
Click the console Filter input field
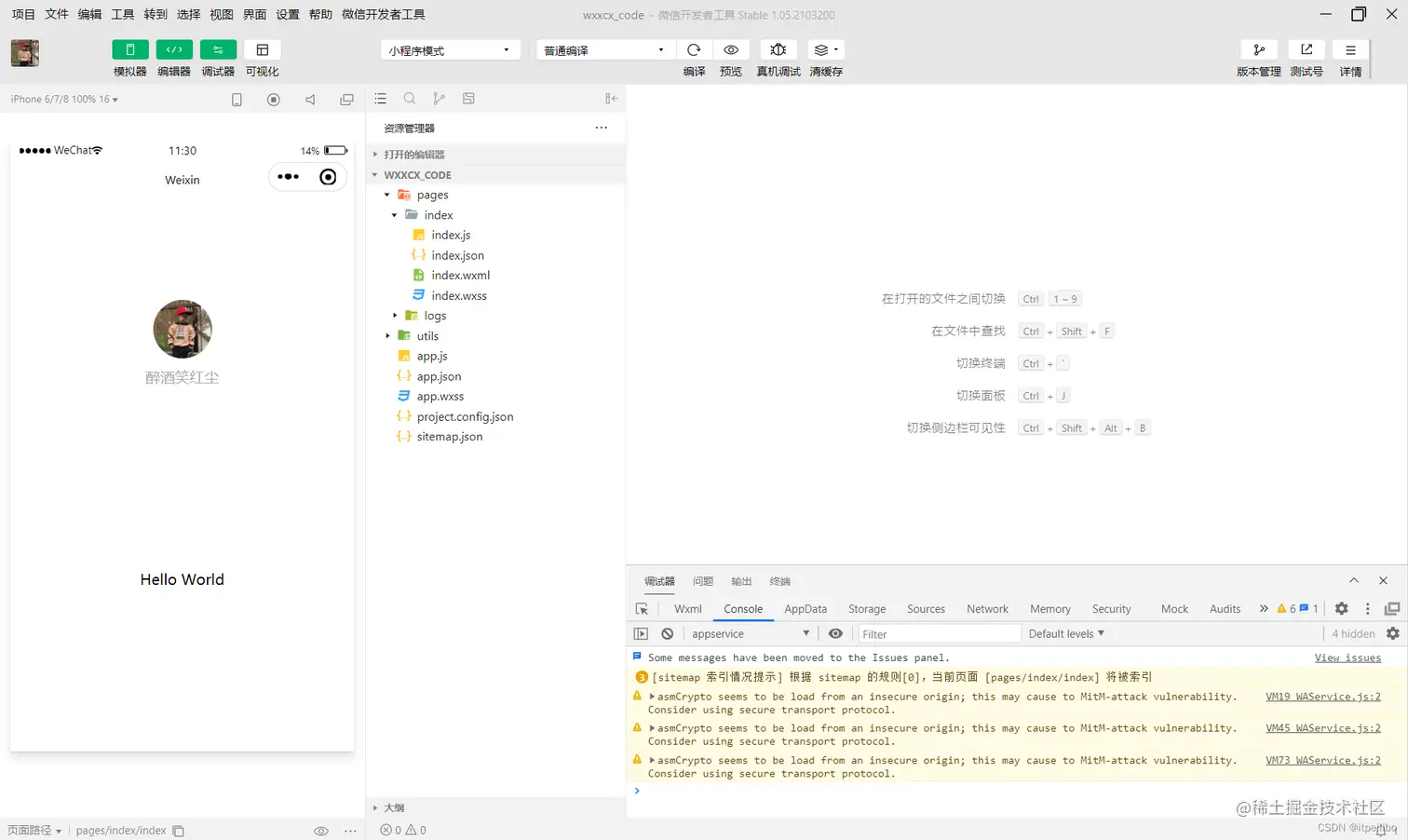[939, 634]
